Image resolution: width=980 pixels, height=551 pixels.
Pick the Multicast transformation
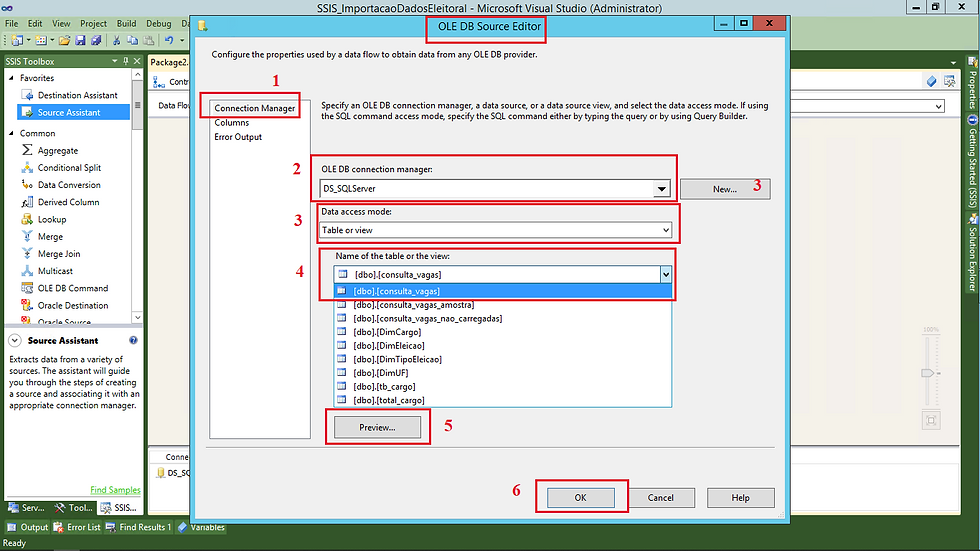pyautogui.click(x=55, y=271)
